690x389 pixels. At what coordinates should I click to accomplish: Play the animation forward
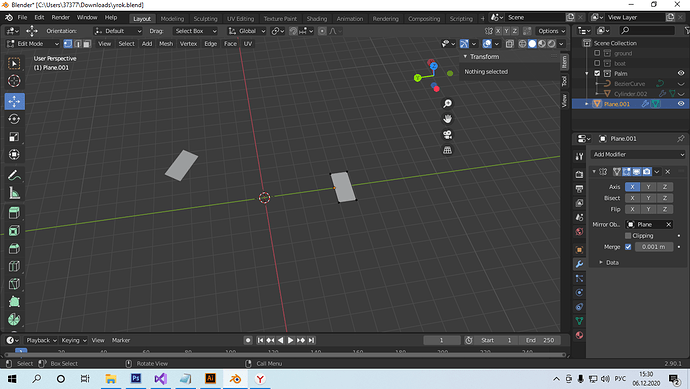pos(290,340)
